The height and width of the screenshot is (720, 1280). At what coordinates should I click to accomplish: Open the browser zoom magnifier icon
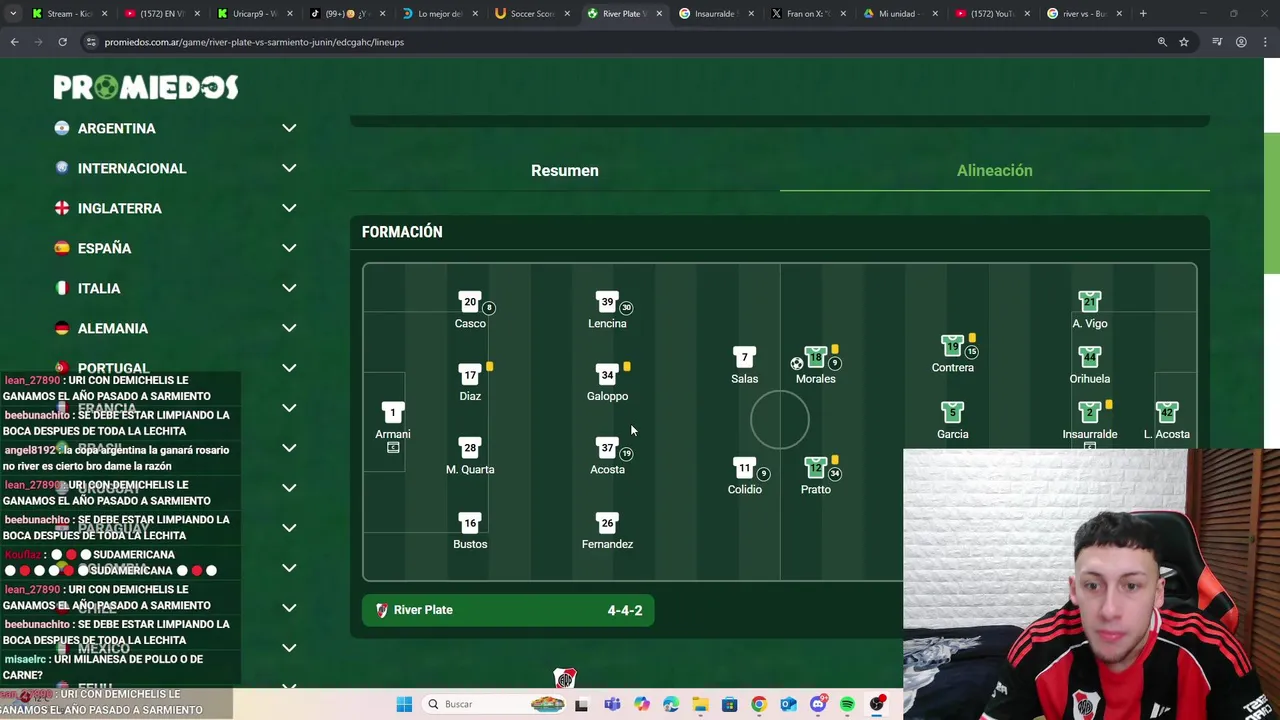click(1162, 42)
